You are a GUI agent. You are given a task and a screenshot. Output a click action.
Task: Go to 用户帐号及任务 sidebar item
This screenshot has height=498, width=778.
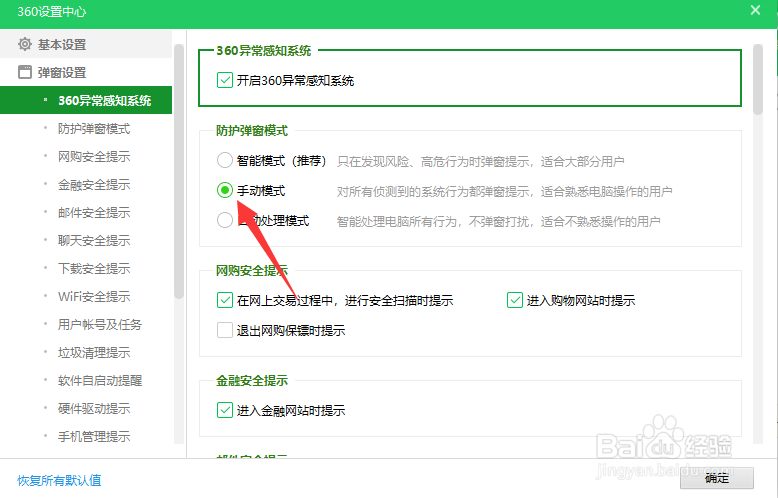tap(100, 324)
